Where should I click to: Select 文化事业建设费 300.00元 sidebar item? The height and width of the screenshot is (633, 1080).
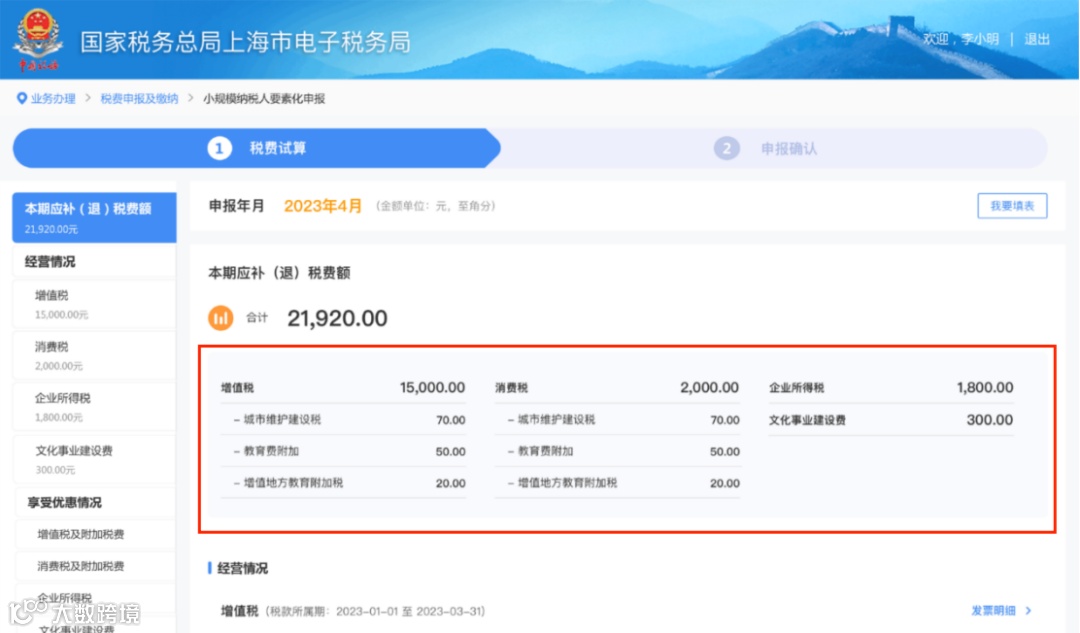94,459
